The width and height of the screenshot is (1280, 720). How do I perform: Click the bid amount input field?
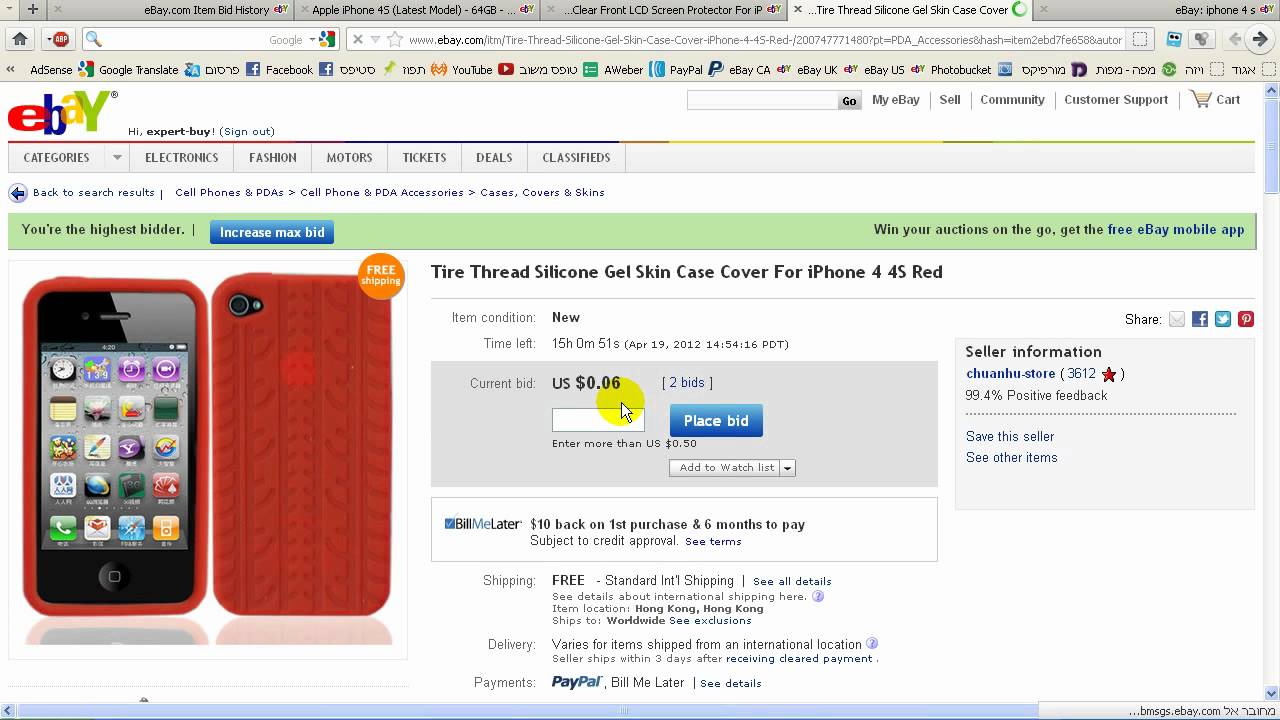[x=598, y=421]
